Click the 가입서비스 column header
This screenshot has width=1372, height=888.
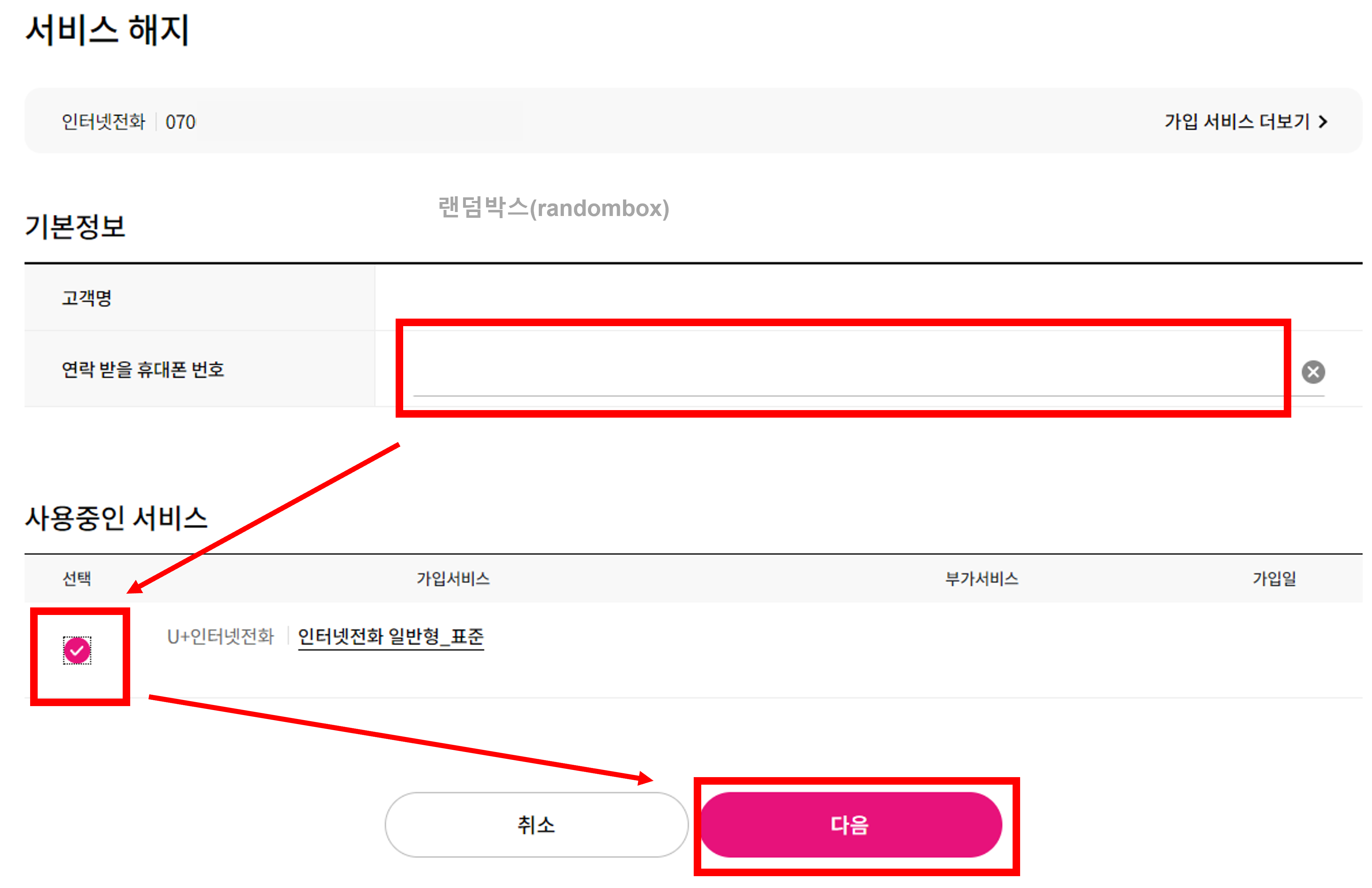coord(453,579)
